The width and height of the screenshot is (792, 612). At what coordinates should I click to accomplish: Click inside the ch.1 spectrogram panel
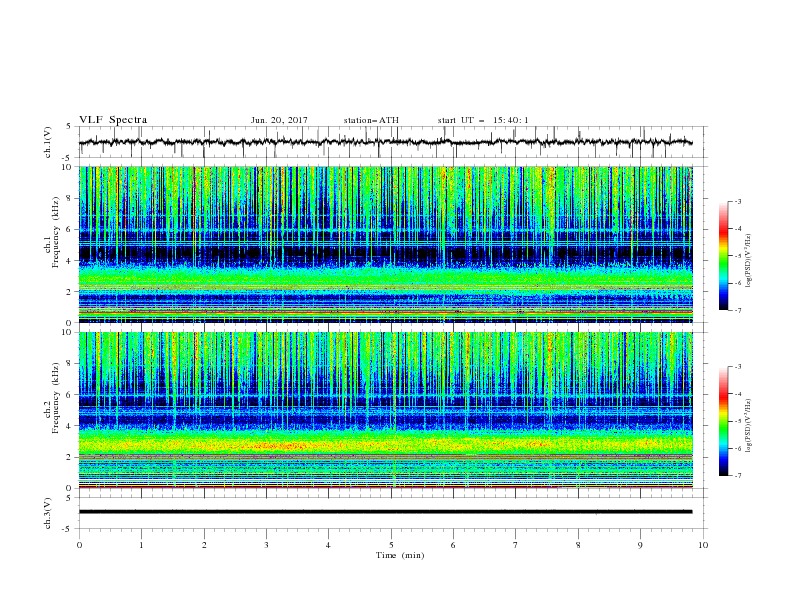pos(385,244)
